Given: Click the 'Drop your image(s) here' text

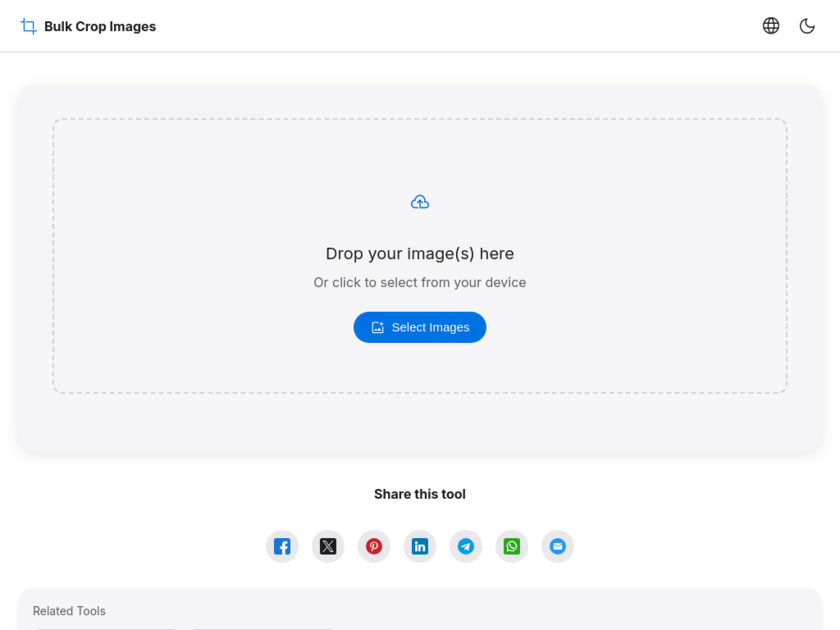Looking at the screenshot, I should coord(420,253).
